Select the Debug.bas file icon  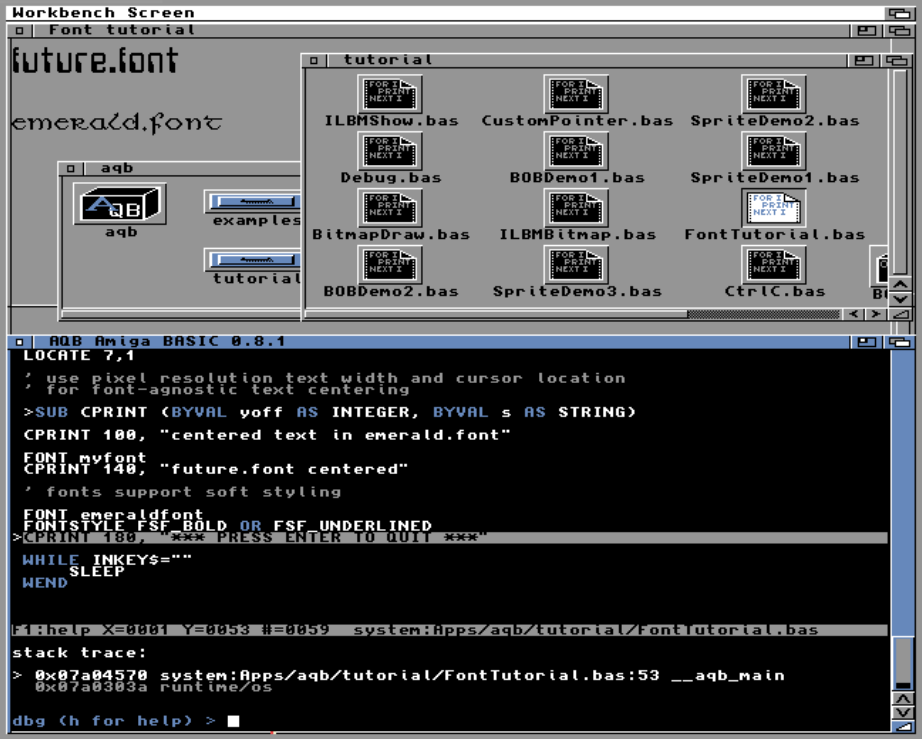coord(389,151)
